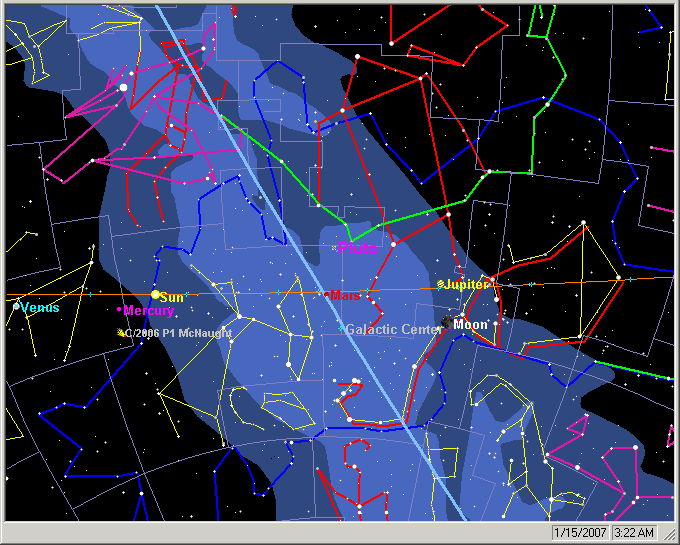Click the comet McNaught symbol
Image resolution: width=680 pixels, height=545 pixels.
[x=122, y=333]
